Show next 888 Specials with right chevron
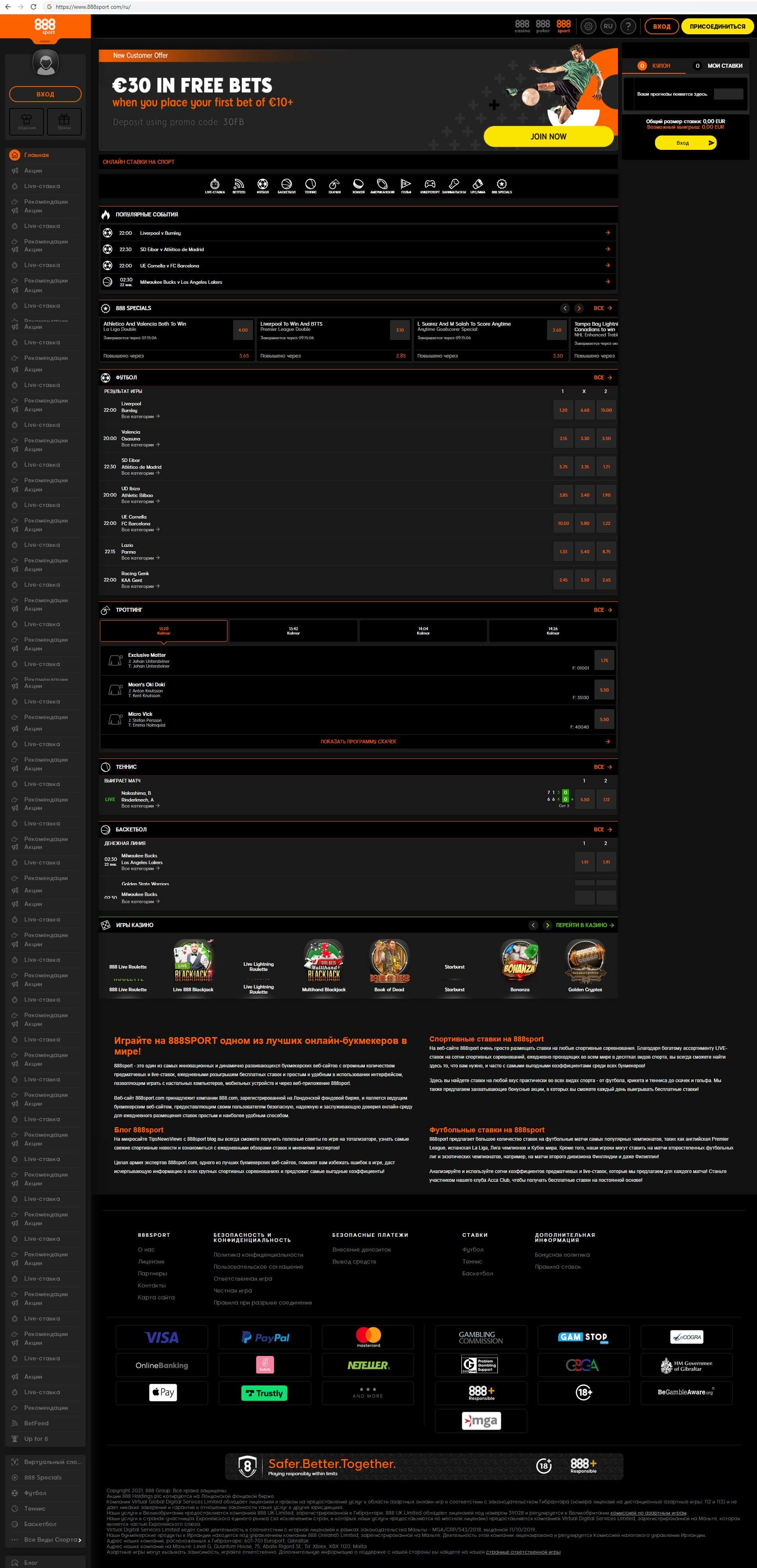Image resolution: width=757 pixels, height=1568 pixels. tap(579, 308)
